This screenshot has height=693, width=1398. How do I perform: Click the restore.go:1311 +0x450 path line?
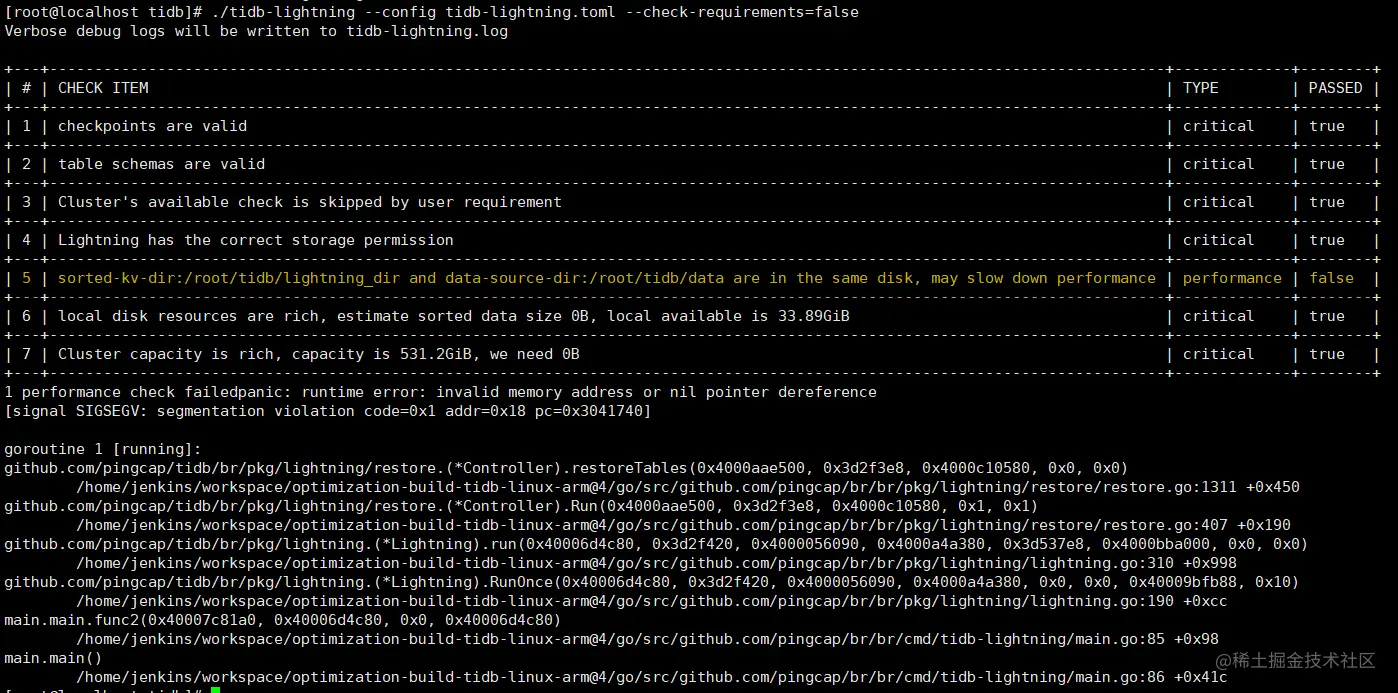[688, 487]
